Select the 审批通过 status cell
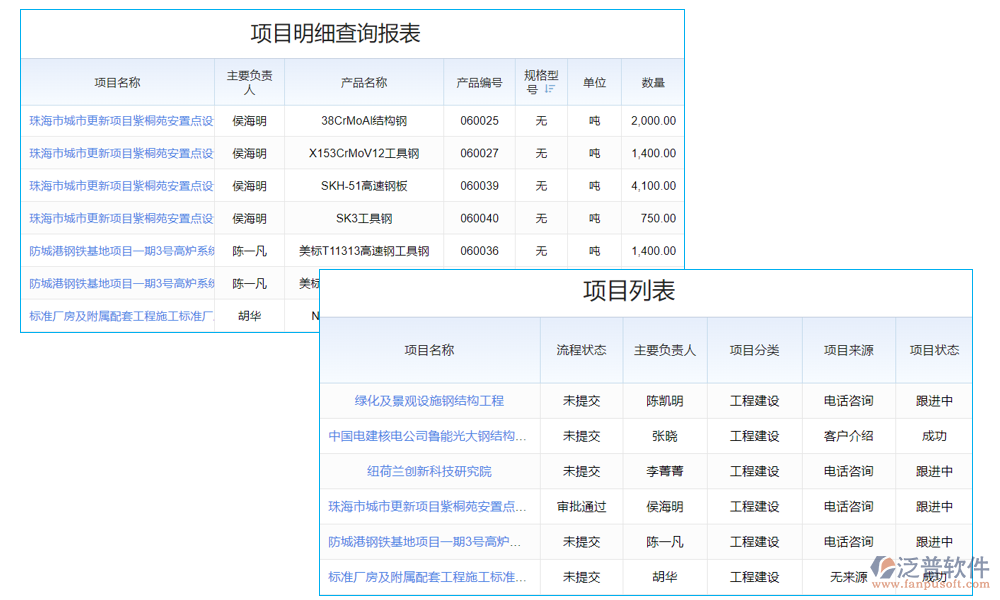The image size is (1000, 600). tap(582, 507)
